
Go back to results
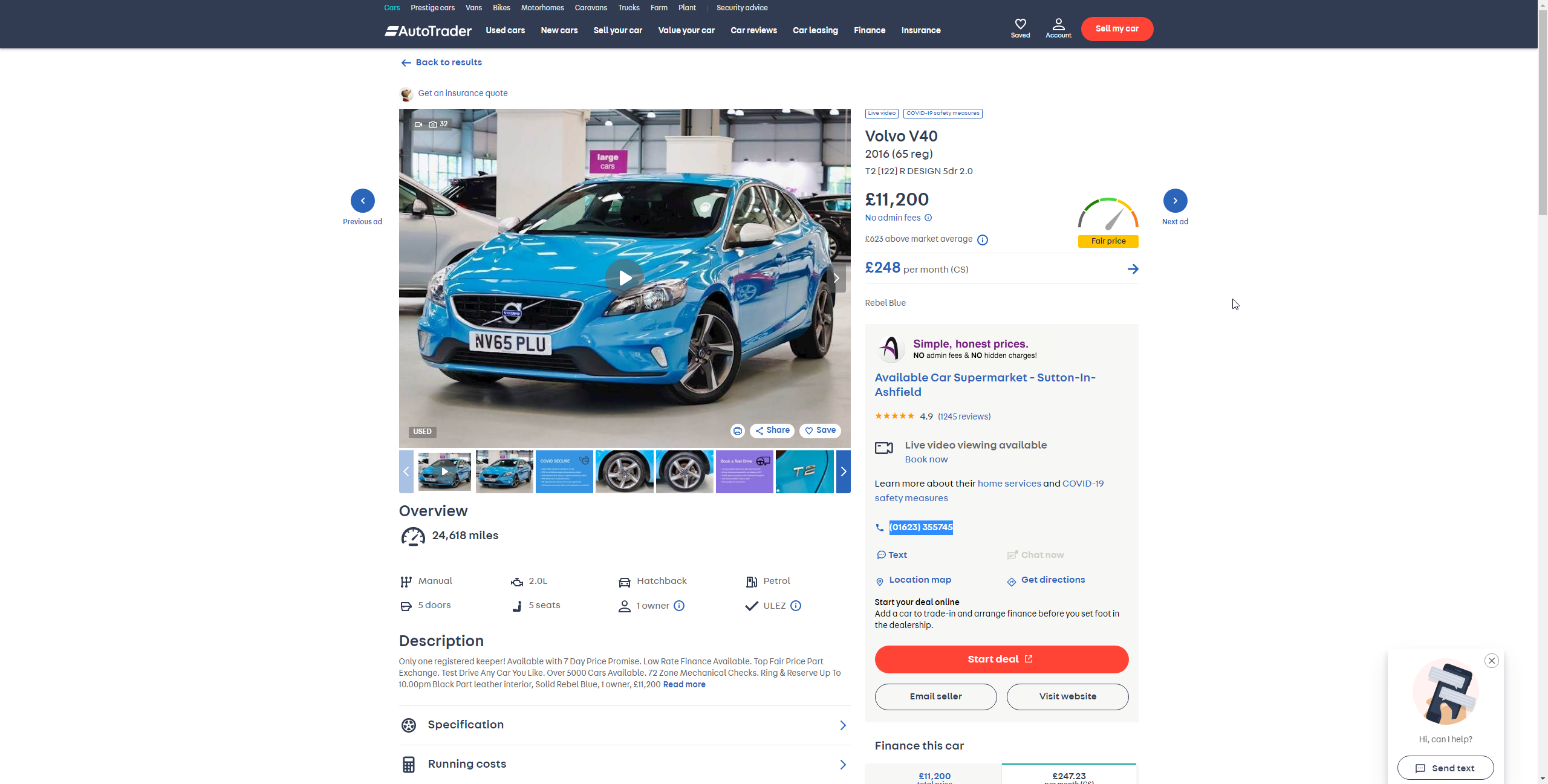(x=441, y=62)
